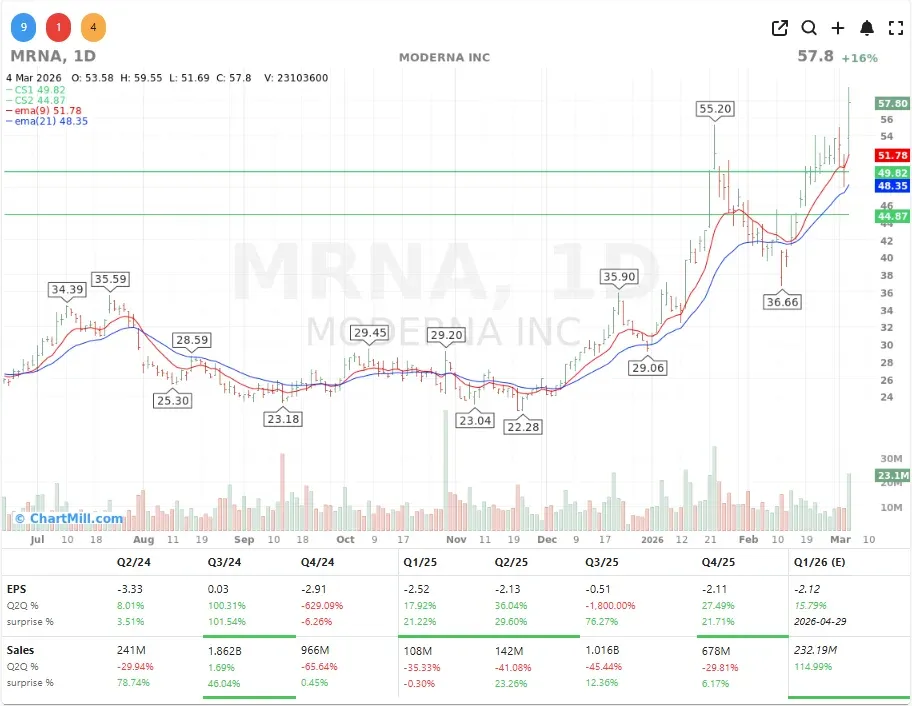
Task: Click the ChartMill logo icon
Action: (x=22, y=518)
